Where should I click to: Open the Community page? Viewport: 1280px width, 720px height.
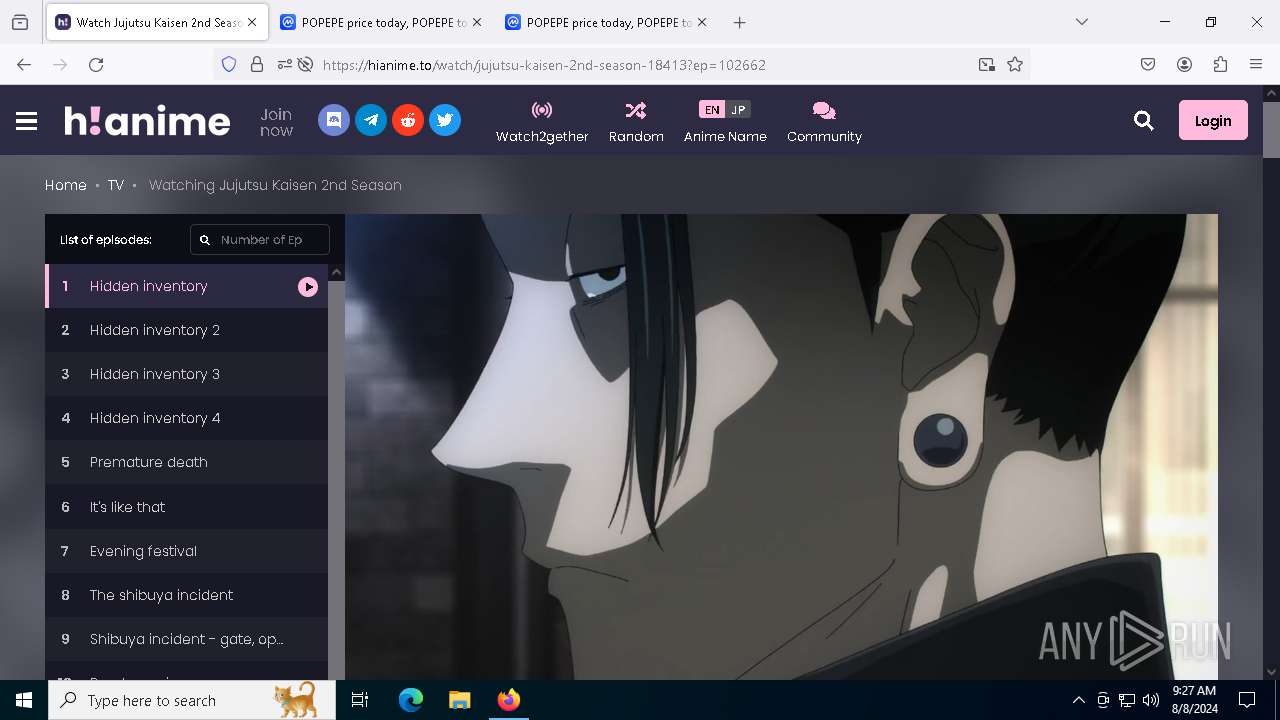click(x=824, y=122)
